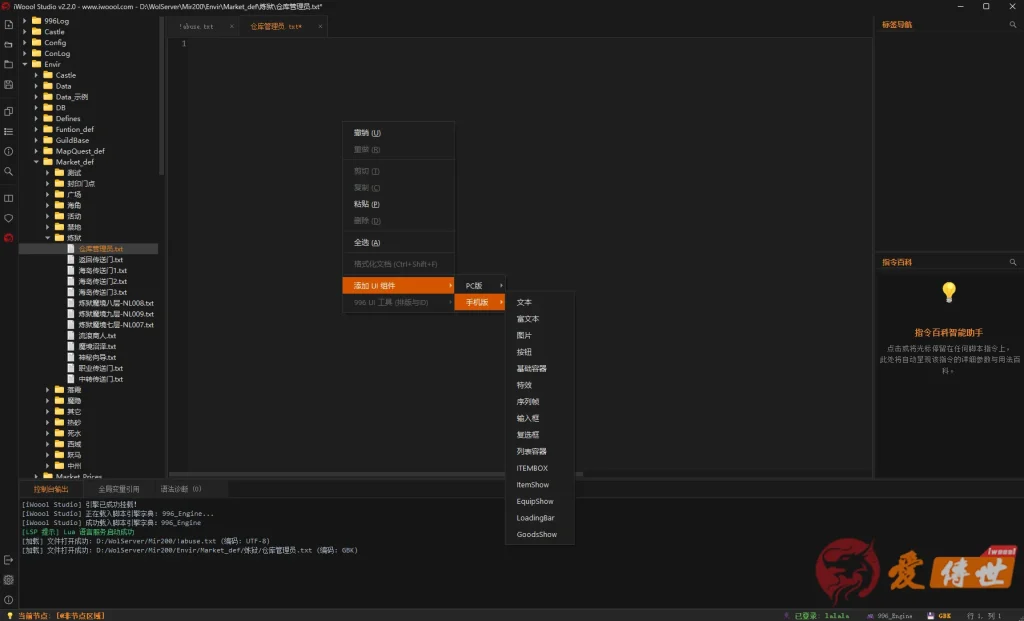Click the lightbulb icon in the status bar
Image resolution: width=1024 pixels, height=621 pixels.
9,616
